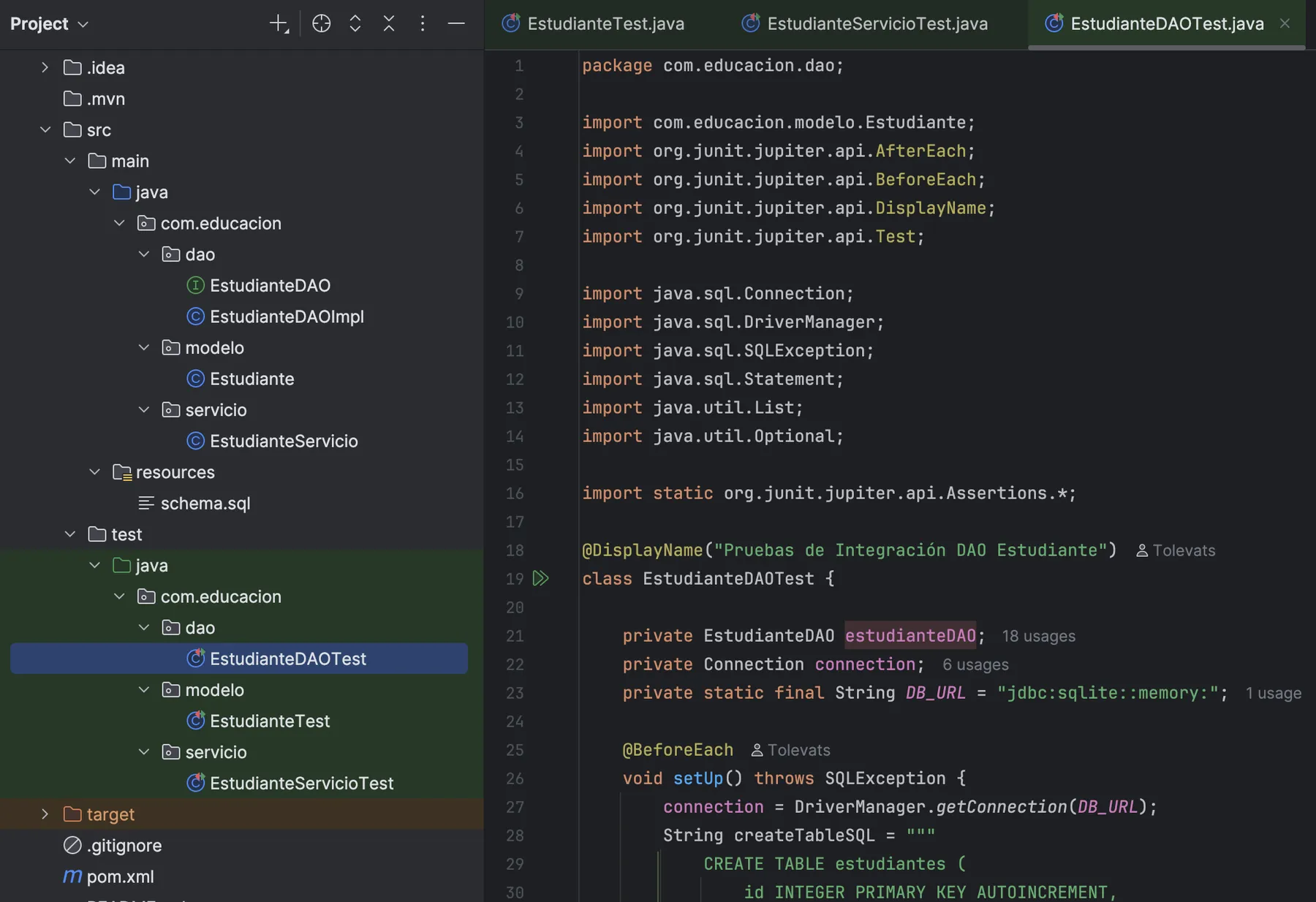Select schema.sql in the project tree
Image resolution: width=1316 pixels, height=902 pixels.
pyautogui.click(x=205, y=504)
